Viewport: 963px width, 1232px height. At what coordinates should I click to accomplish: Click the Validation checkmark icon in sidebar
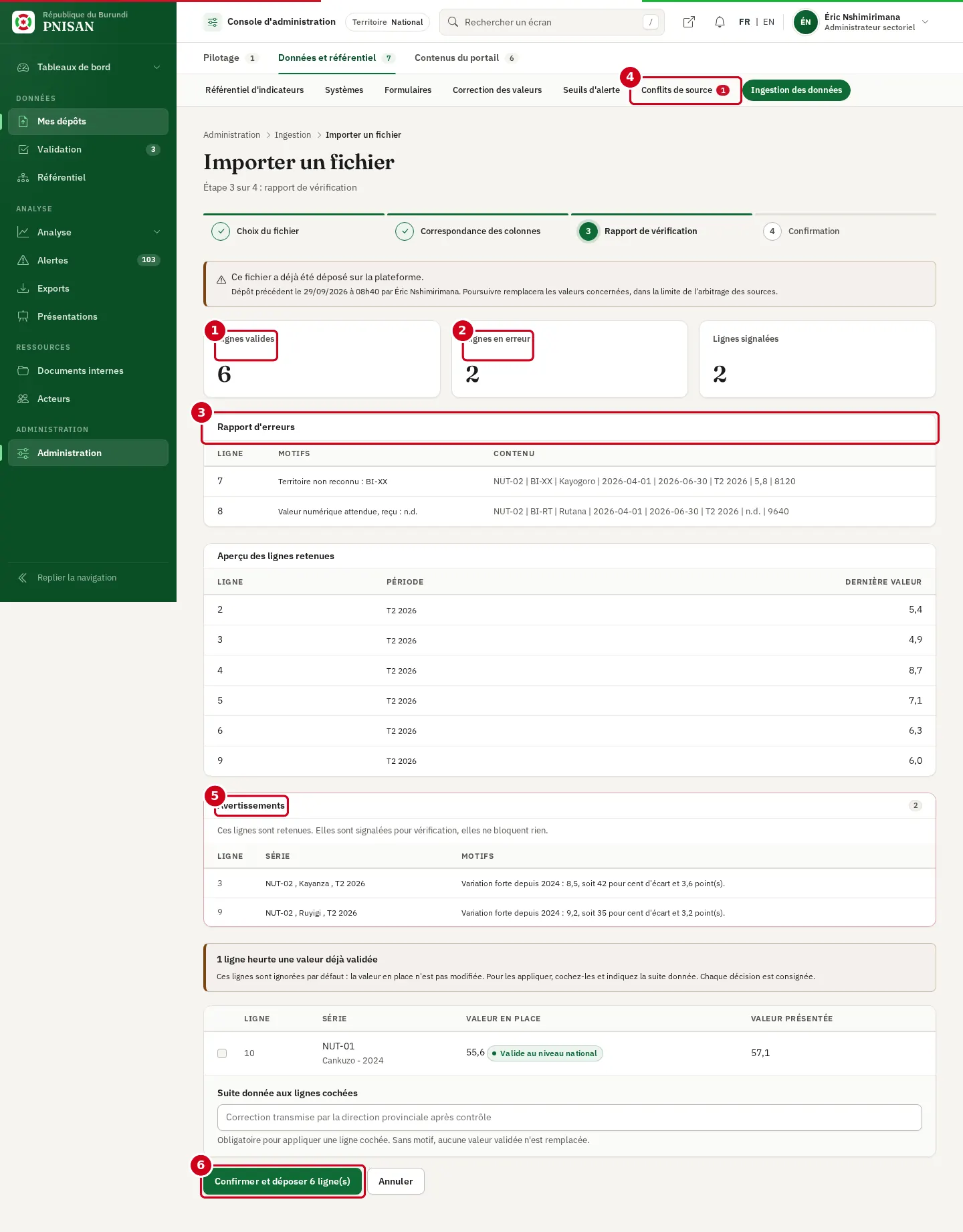pos(23,150)
